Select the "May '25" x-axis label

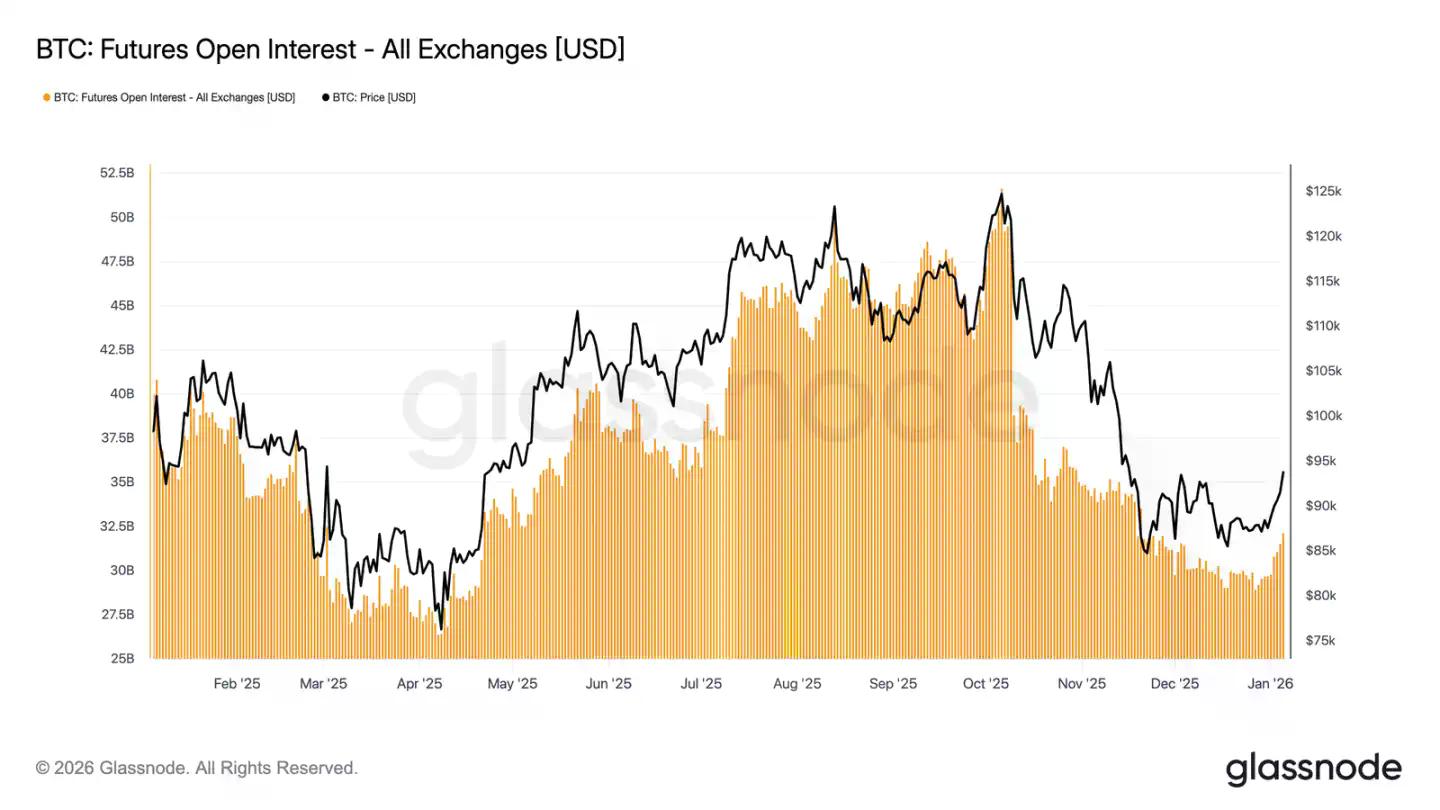[x=512, y=684]
